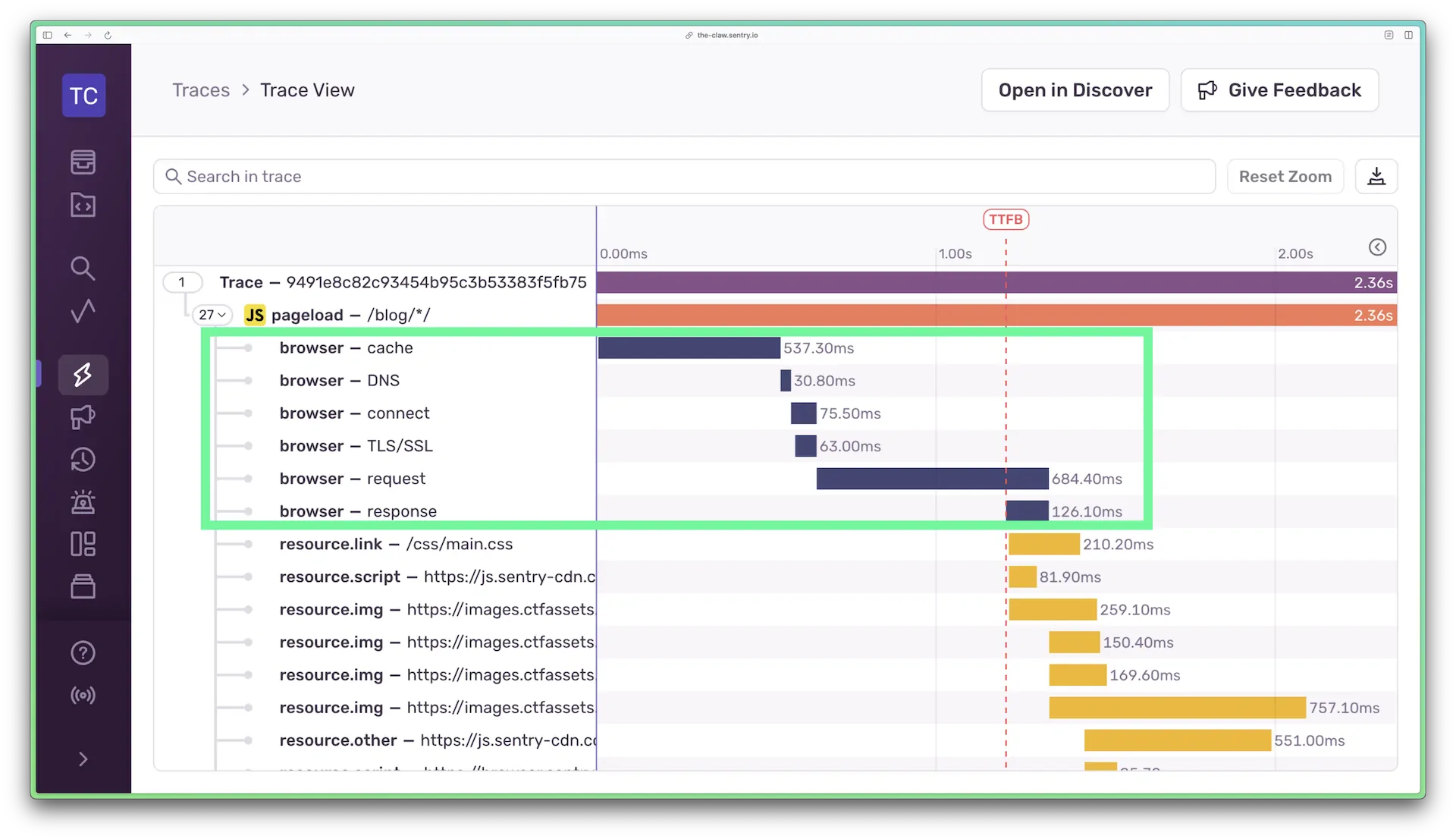Screen dimensions: 1456x839
Task: Click the 551.00ms resource.other span bar
Action: (1178, 740)
